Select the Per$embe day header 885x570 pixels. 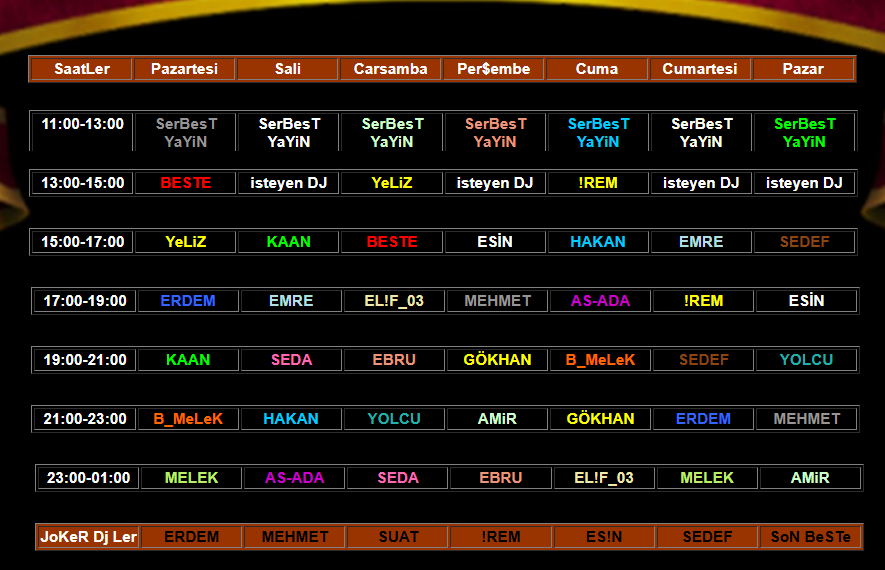coord(494,69)
